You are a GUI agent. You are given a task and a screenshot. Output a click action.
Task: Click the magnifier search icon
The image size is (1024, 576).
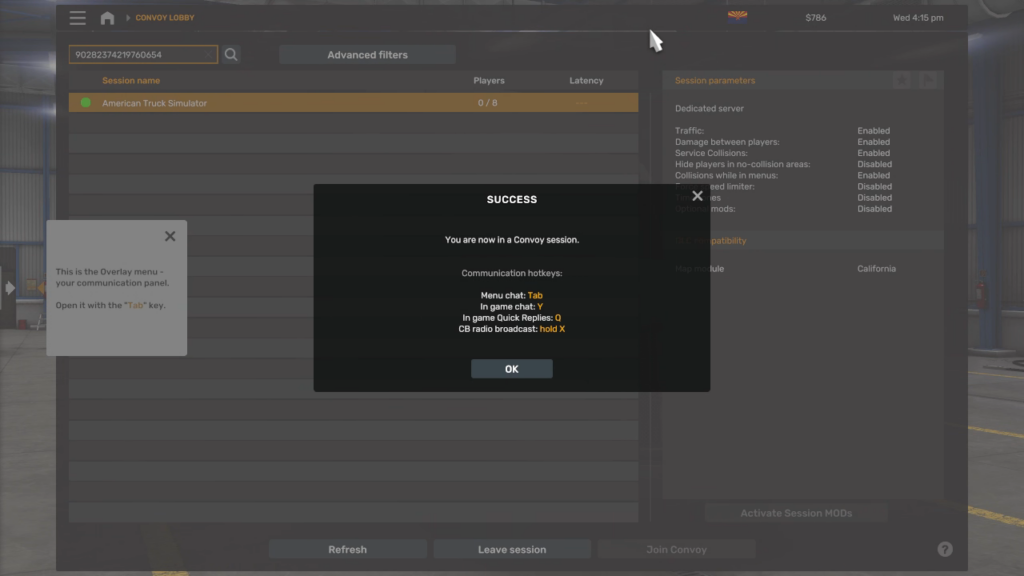click(x=231, y=55)
